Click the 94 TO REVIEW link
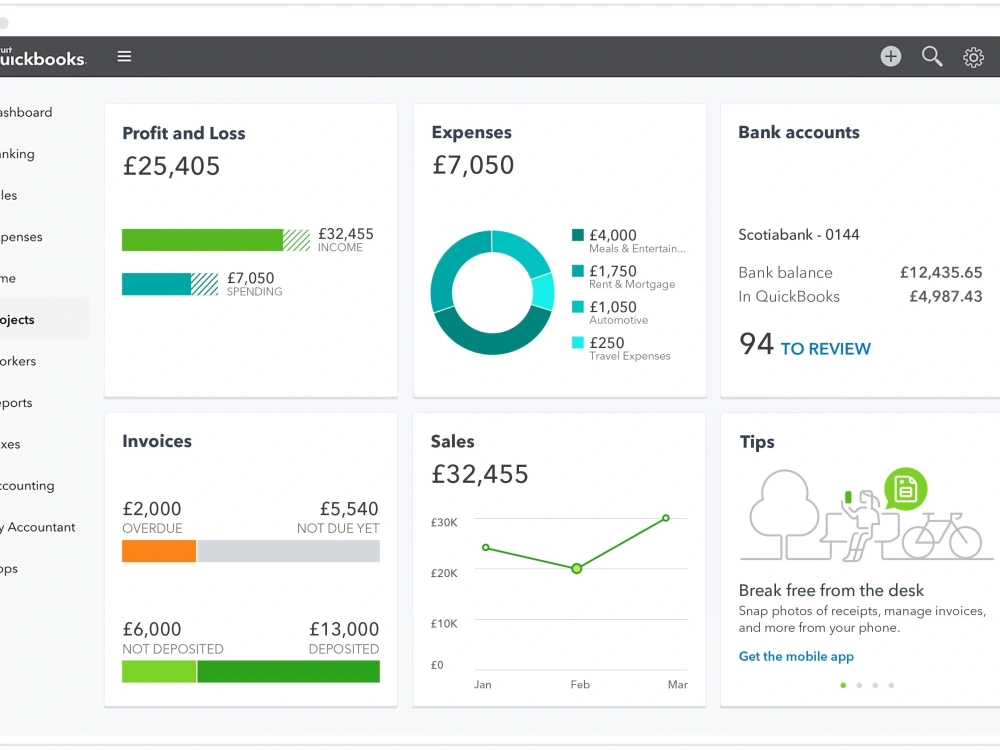 tap(805, 345)
